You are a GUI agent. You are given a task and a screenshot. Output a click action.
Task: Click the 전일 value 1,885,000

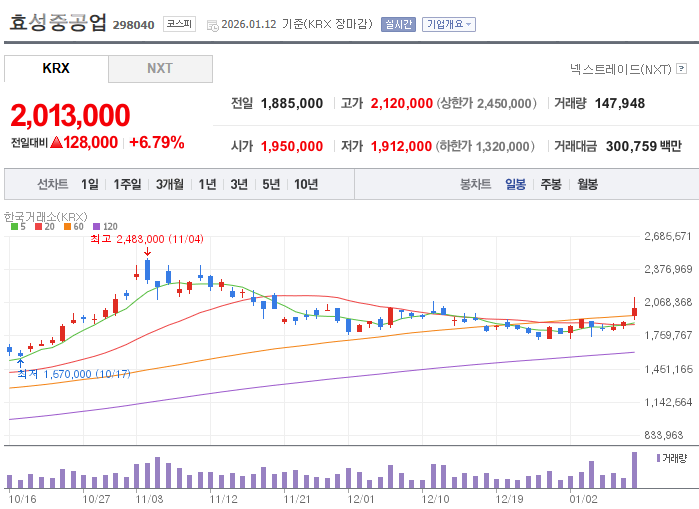coord(292,103)
